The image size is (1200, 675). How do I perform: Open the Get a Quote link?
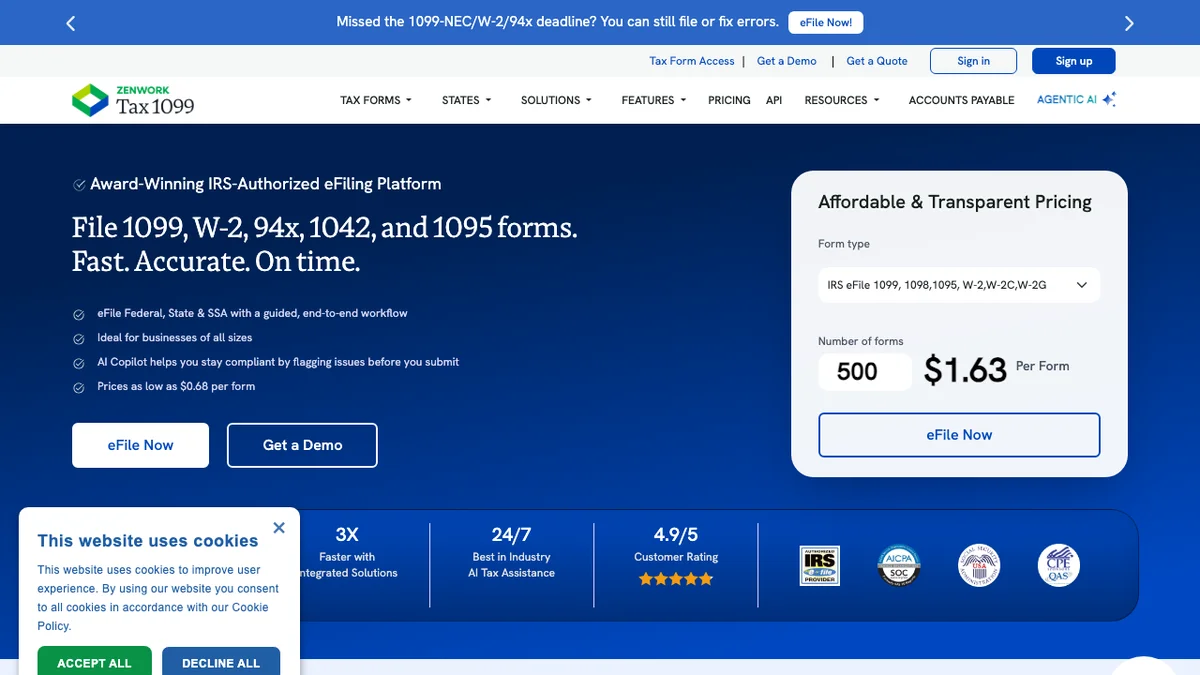(x=877, y=61)
